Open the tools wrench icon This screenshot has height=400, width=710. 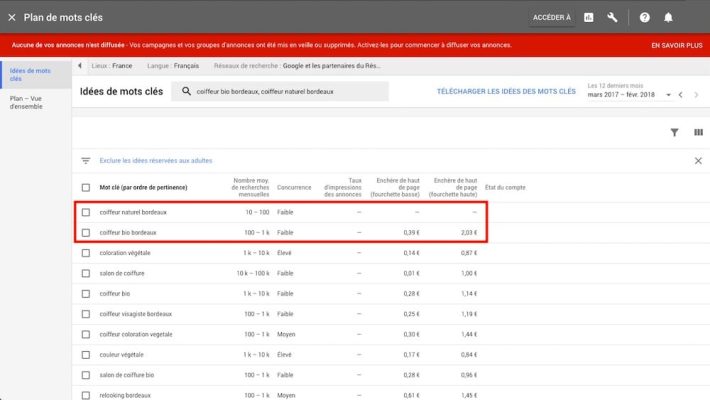(612, 17)
